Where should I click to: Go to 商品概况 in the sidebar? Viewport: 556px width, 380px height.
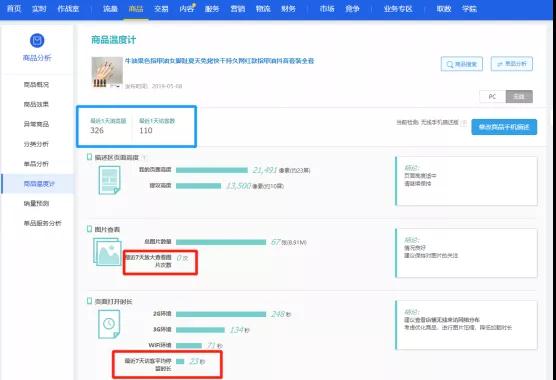click(36, 84)
